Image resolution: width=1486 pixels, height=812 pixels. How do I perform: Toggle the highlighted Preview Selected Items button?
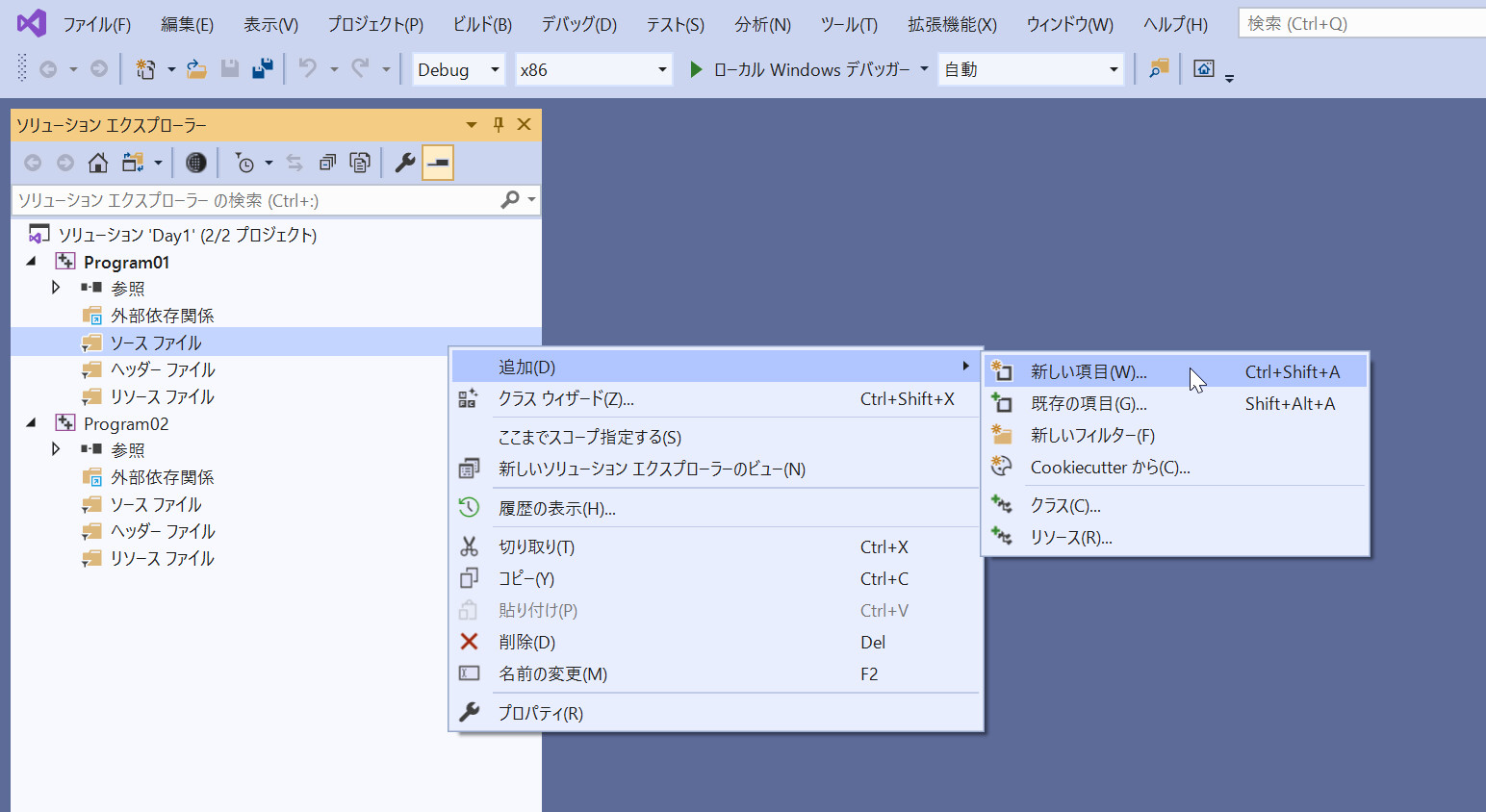point(438,163)
